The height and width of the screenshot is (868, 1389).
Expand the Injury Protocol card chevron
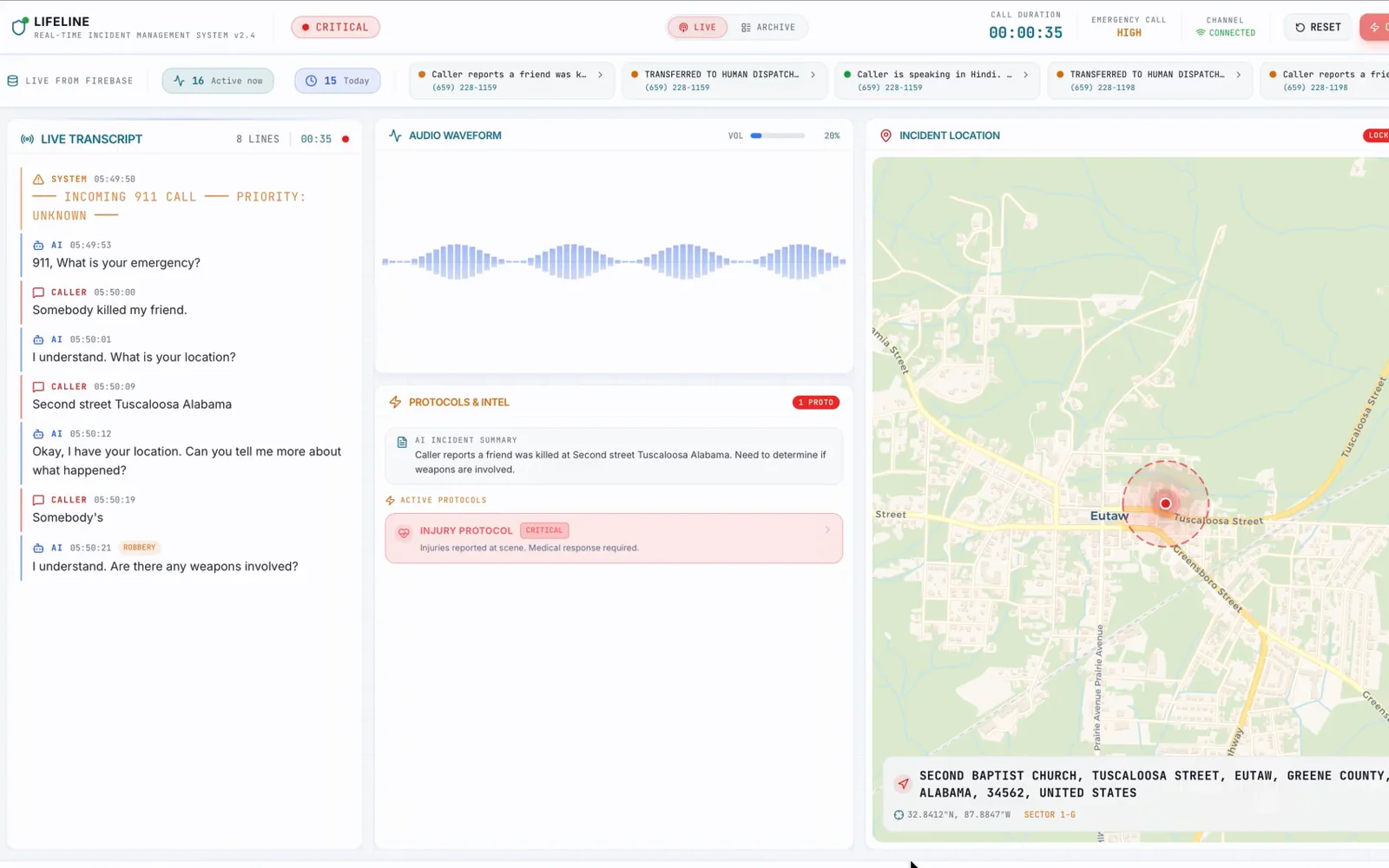(x=827, y=529)
